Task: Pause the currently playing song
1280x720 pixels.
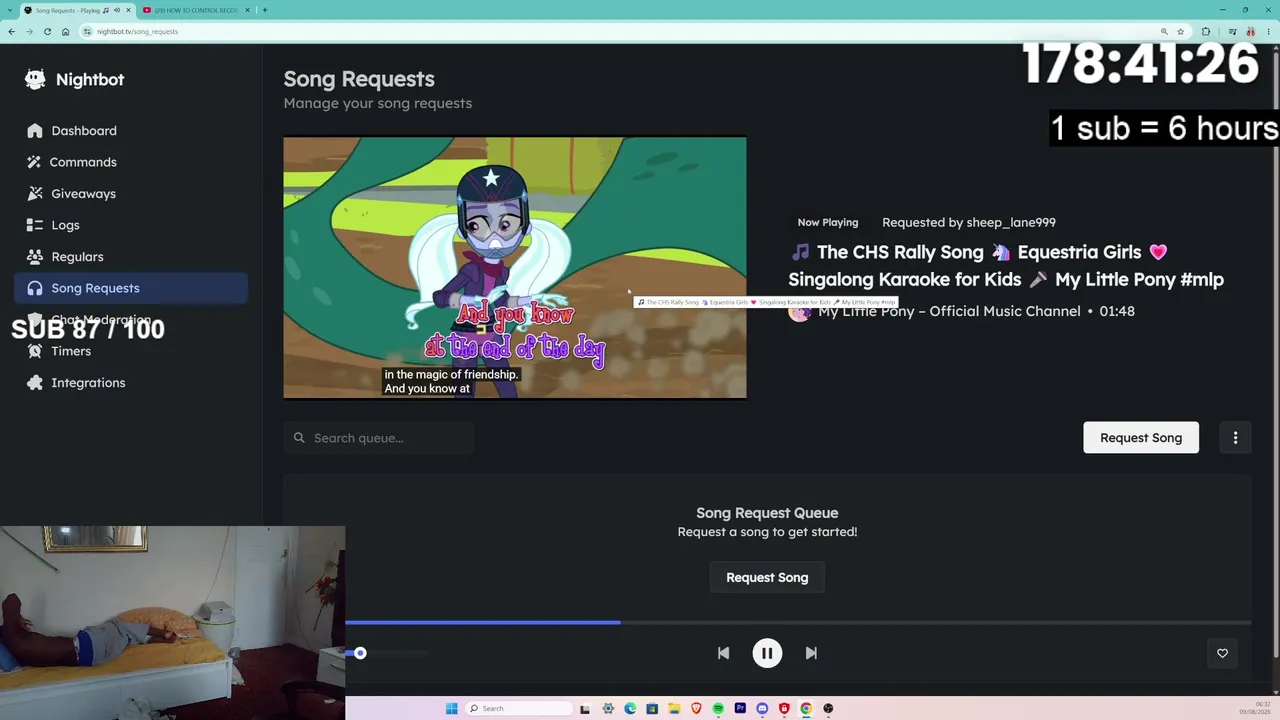Action: [x=767, y=653]
